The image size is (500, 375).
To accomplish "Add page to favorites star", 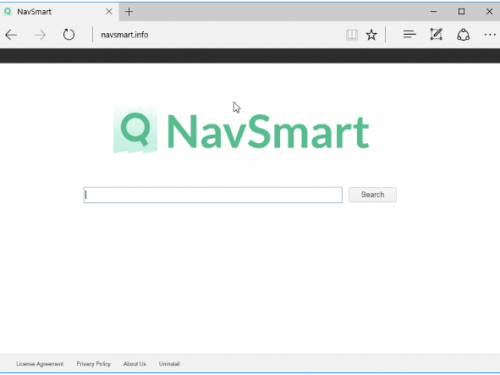I will 371,35.
